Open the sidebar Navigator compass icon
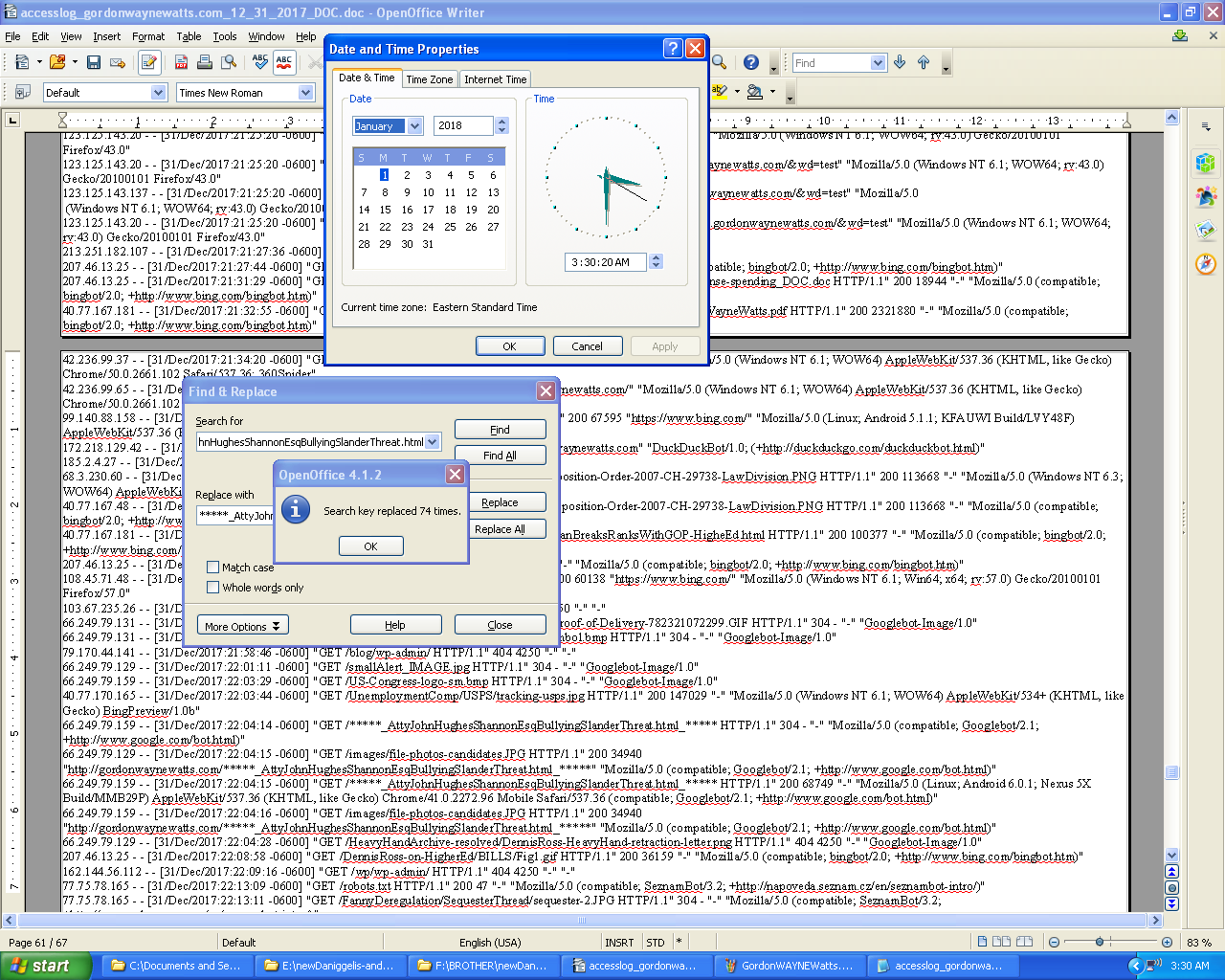The image size is (1225, 980). point(1206,263)
